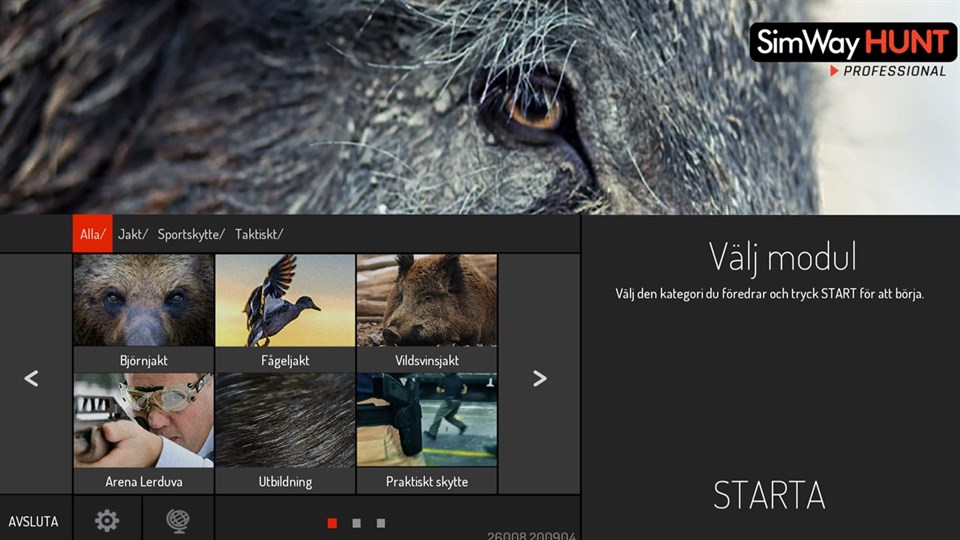Jump to the third page indicator dot
960x540 pixels.
(x=381, y=523)
